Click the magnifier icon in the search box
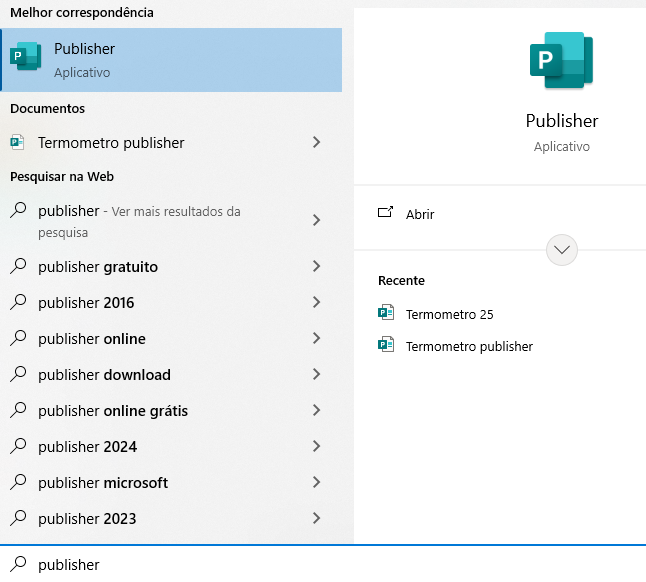The image size is (646, 582). click(x=18, y=564)
